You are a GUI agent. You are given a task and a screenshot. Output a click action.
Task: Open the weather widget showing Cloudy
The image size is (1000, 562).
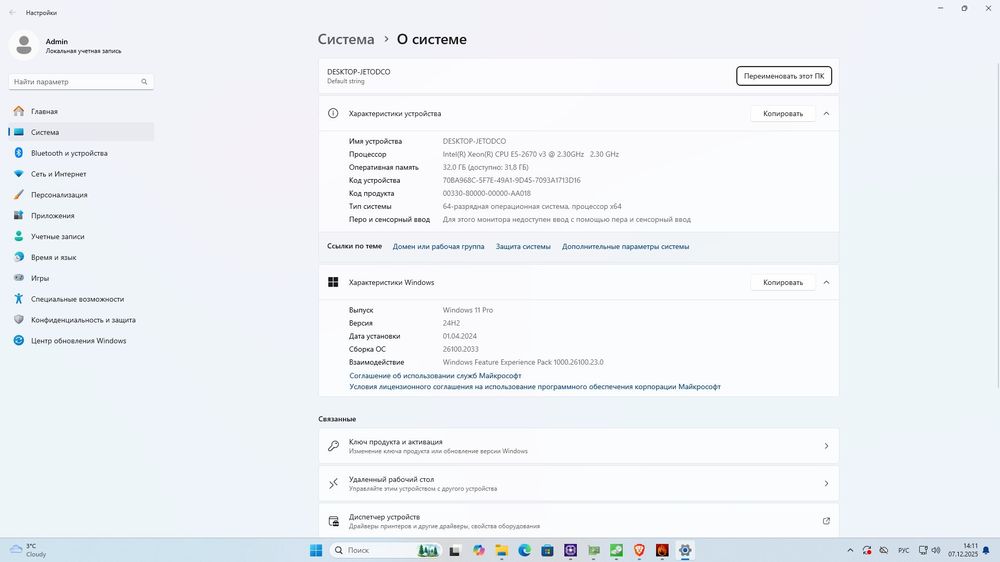27,550
